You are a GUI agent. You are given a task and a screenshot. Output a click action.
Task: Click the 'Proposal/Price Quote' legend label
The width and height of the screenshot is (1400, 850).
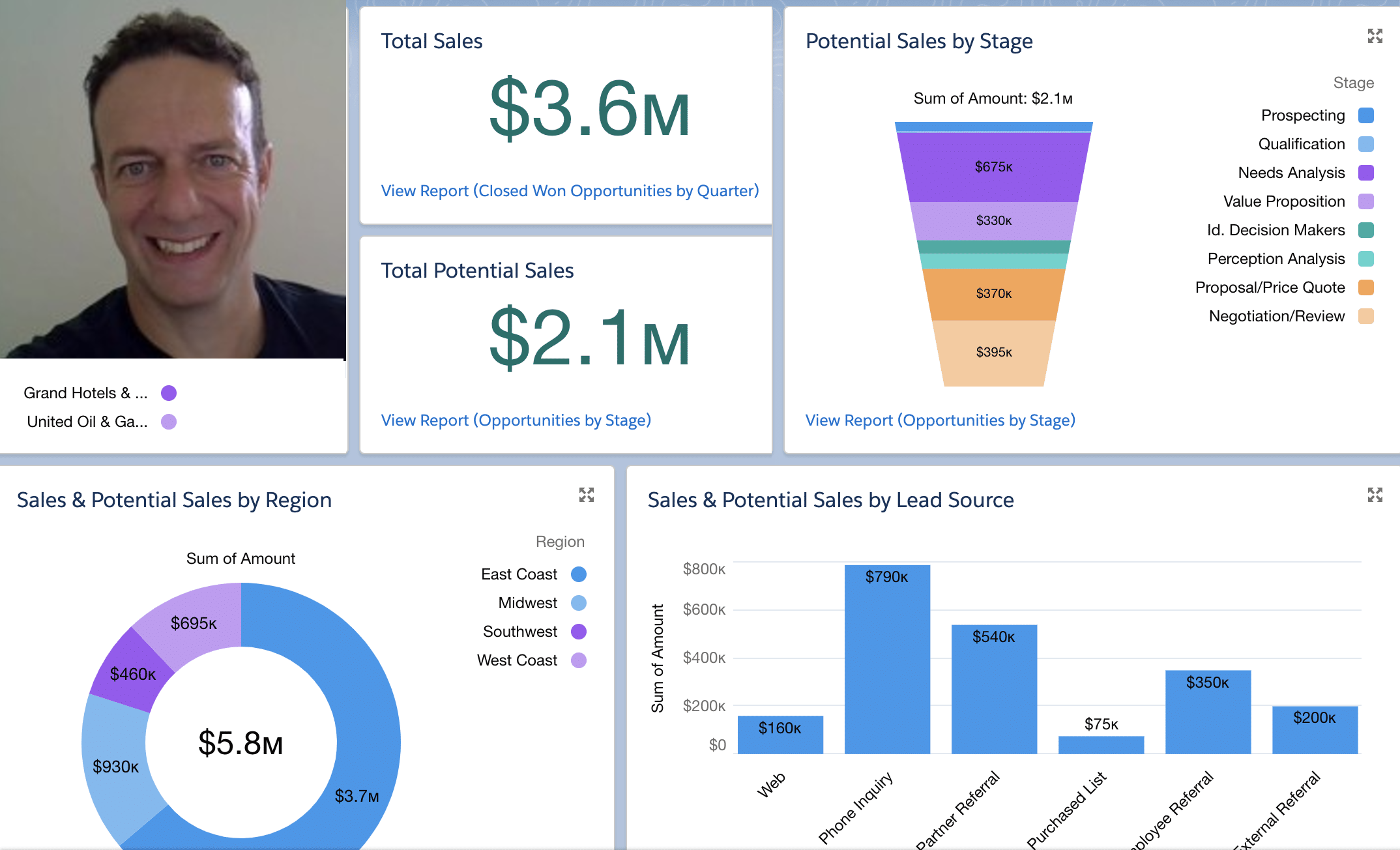1270,287
